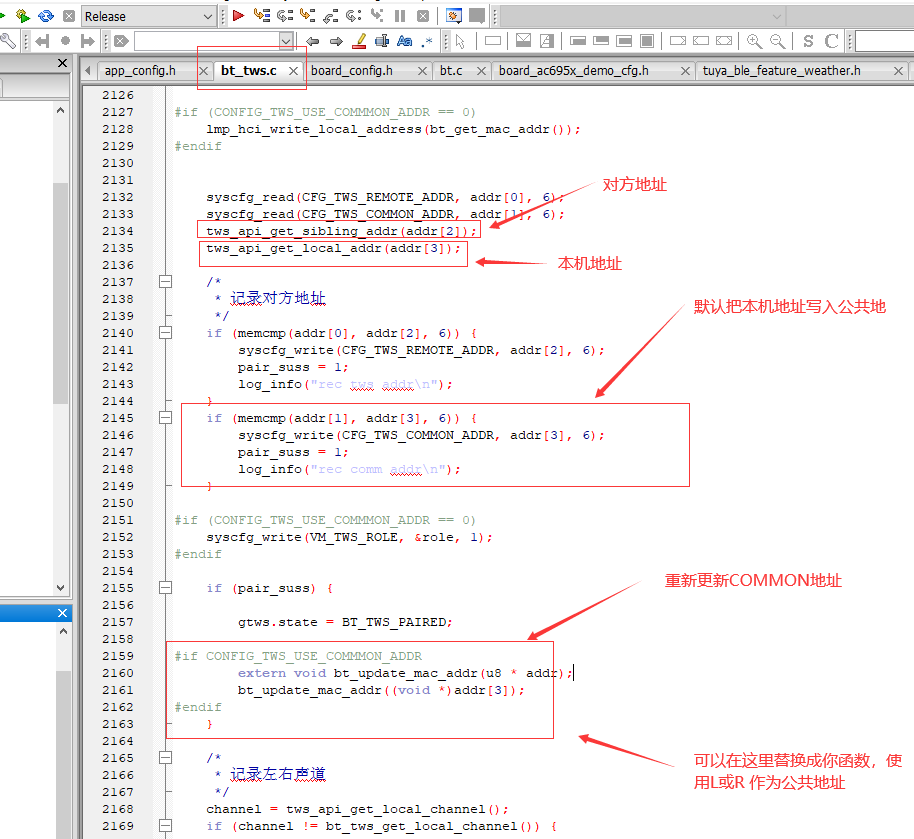Toggle Match case (Aa) option
The height and width of the screenshot is (839, 914).
tap(405, 41)
